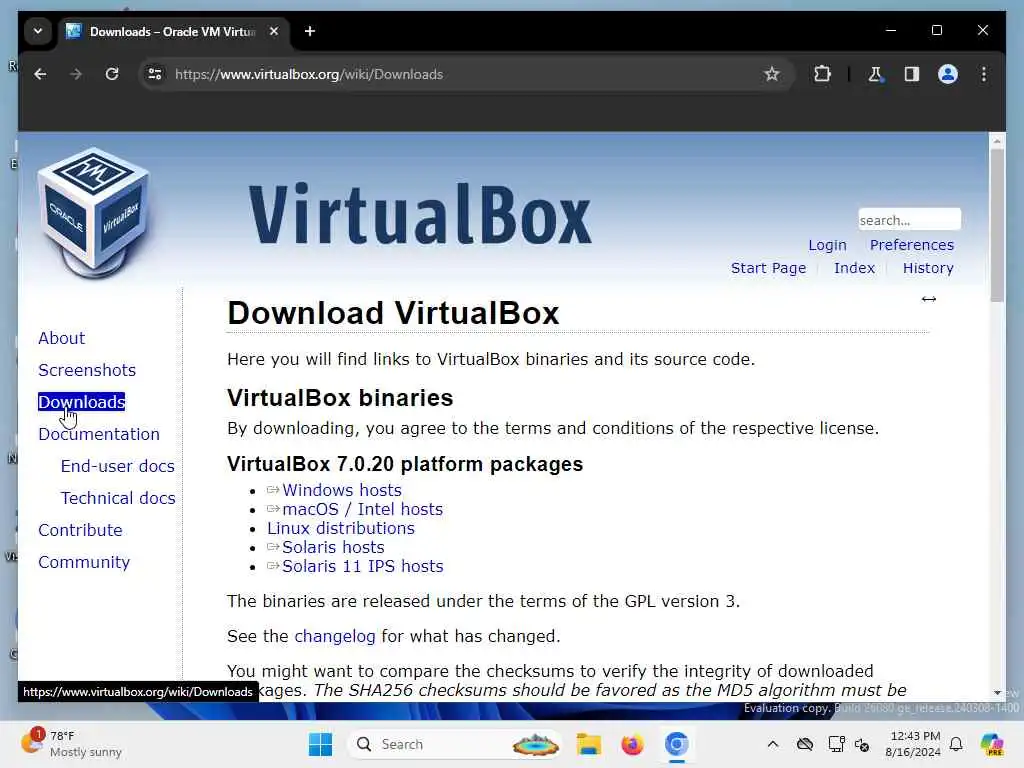
Task: Open the Extensions puzzle icon
Action: (x=822, y=74)
